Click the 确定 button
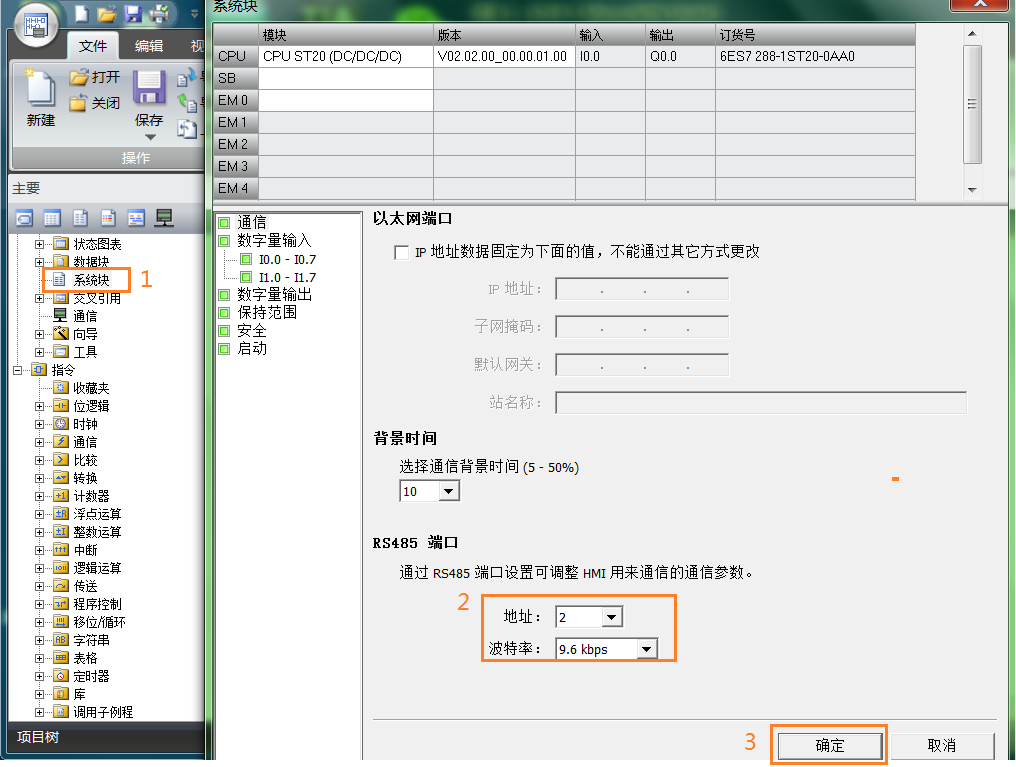The width and height of the screenshot is (1016, 767). click(x=829, y=745)
